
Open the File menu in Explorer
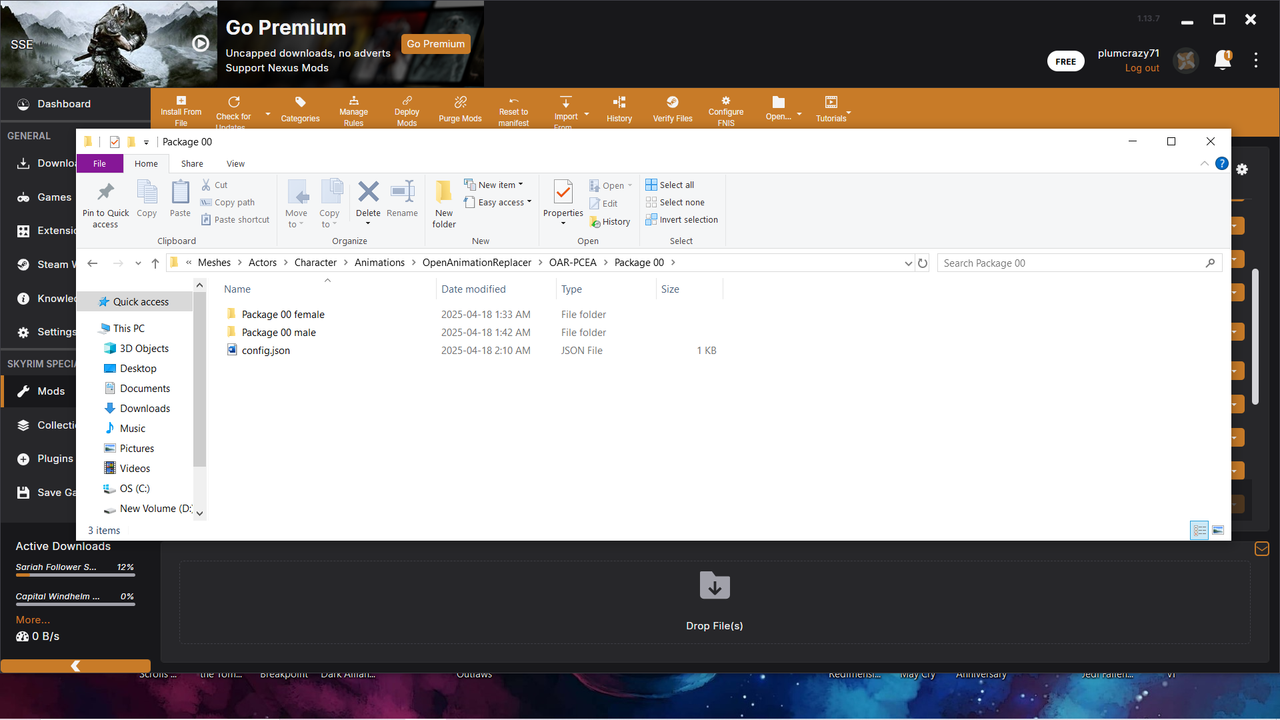100,163
